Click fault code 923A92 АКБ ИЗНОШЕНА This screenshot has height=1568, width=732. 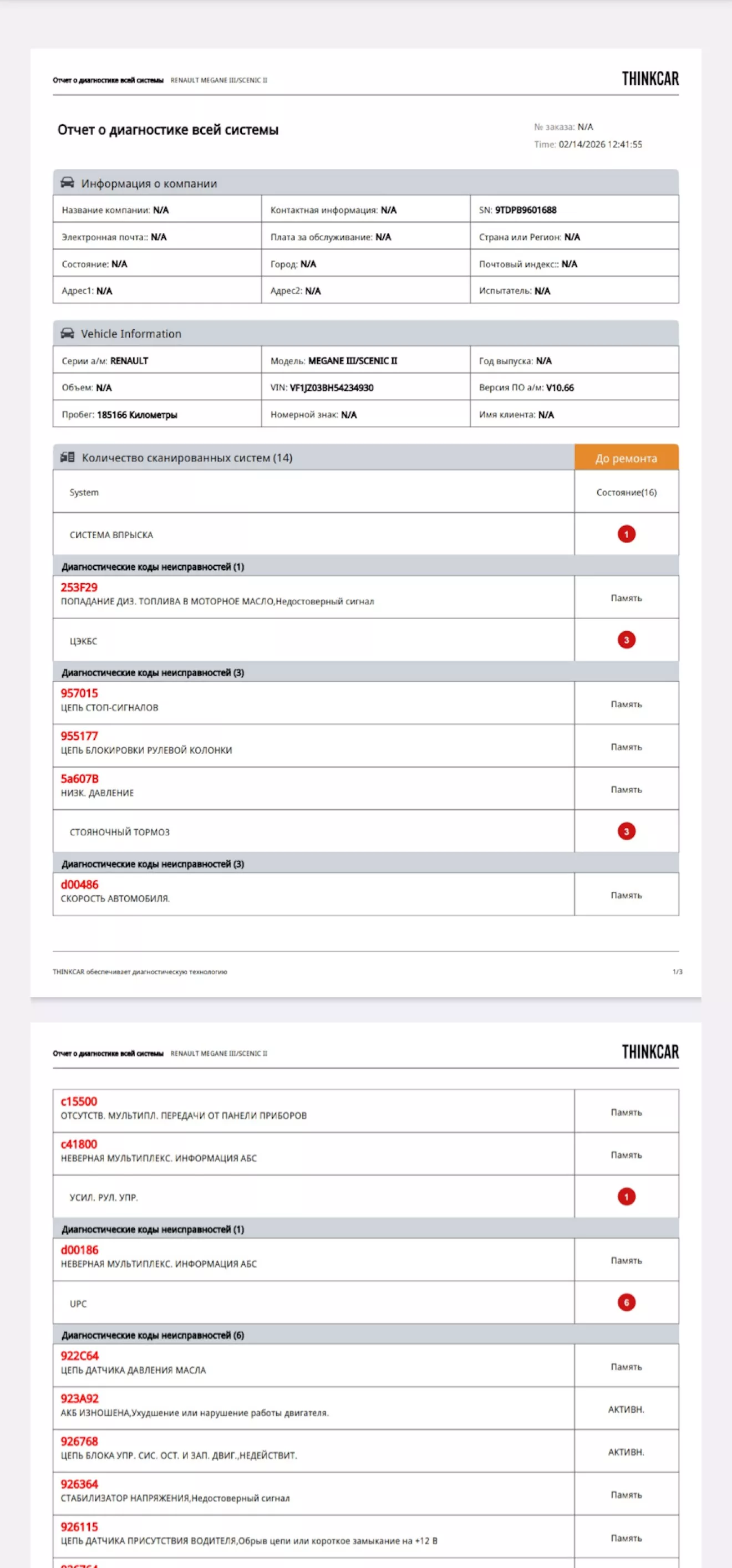[79, 1398]
